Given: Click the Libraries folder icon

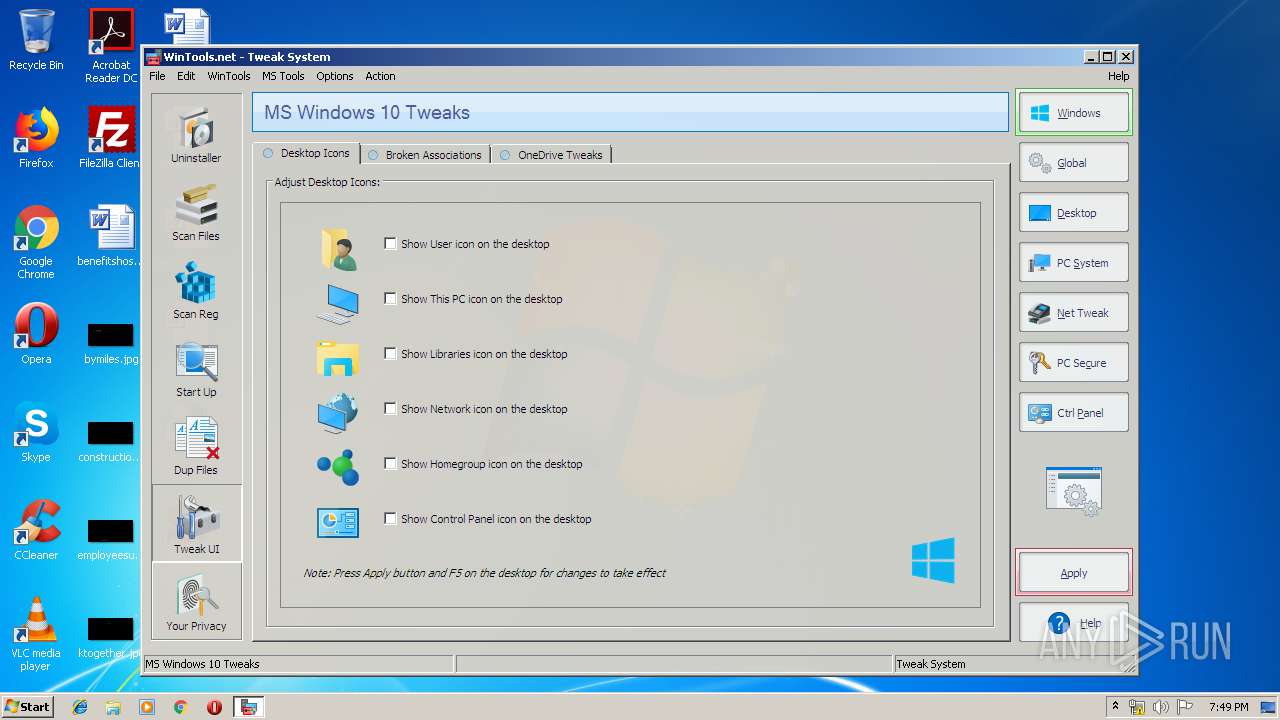Looking at the screenshot, I should 338,358.
